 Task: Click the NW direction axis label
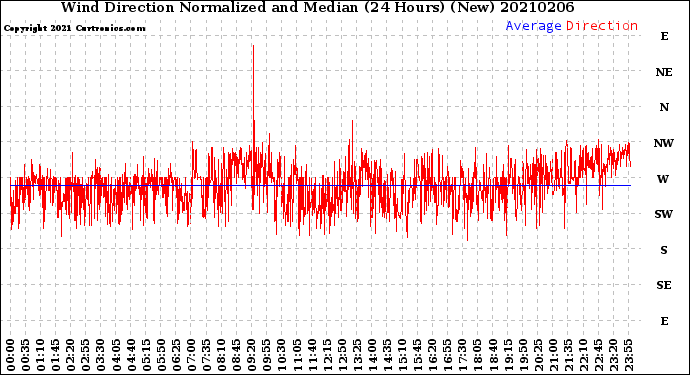click(664, 143)
